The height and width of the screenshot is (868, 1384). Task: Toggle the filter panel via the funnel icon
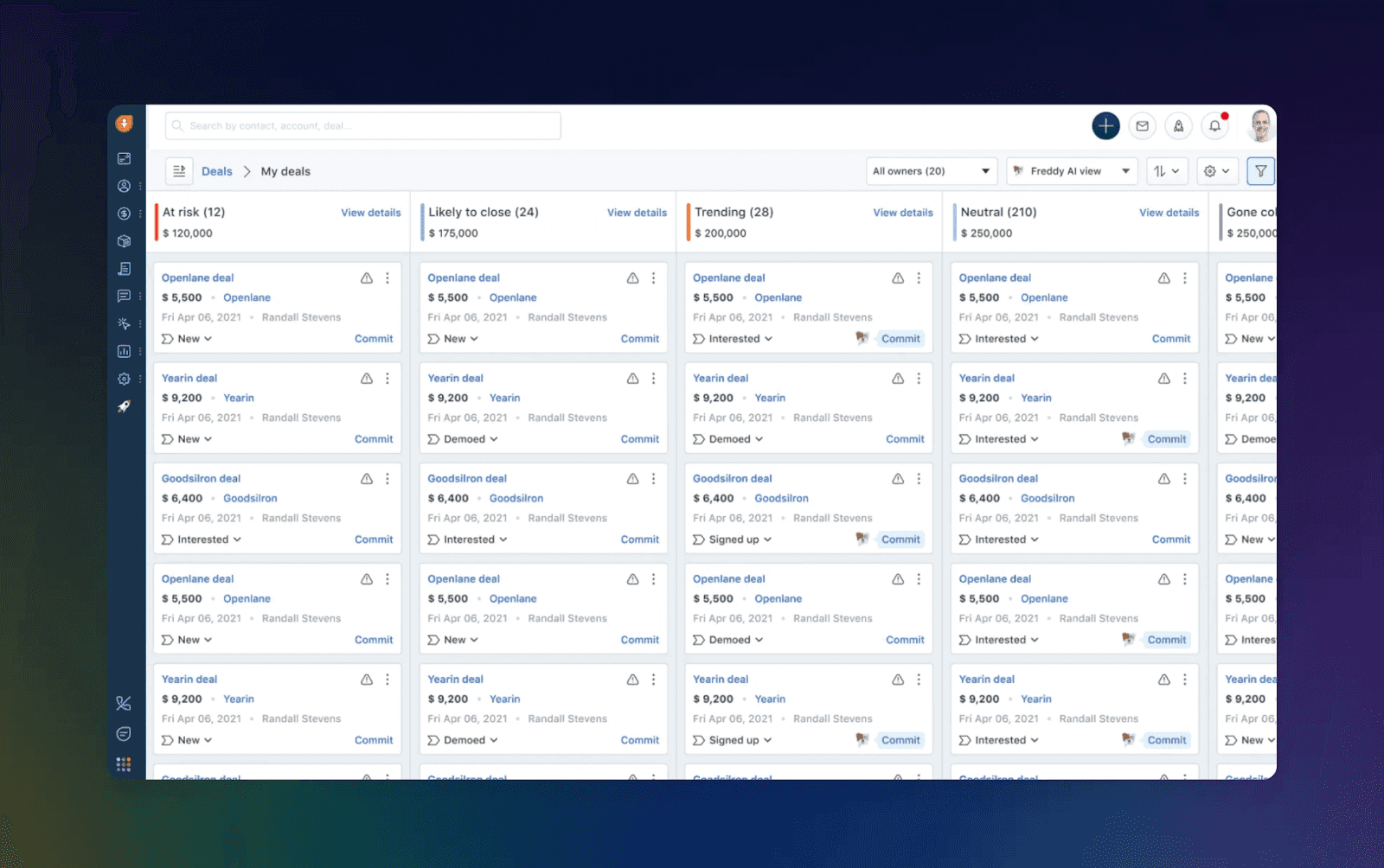click(x=1260, y=170)
